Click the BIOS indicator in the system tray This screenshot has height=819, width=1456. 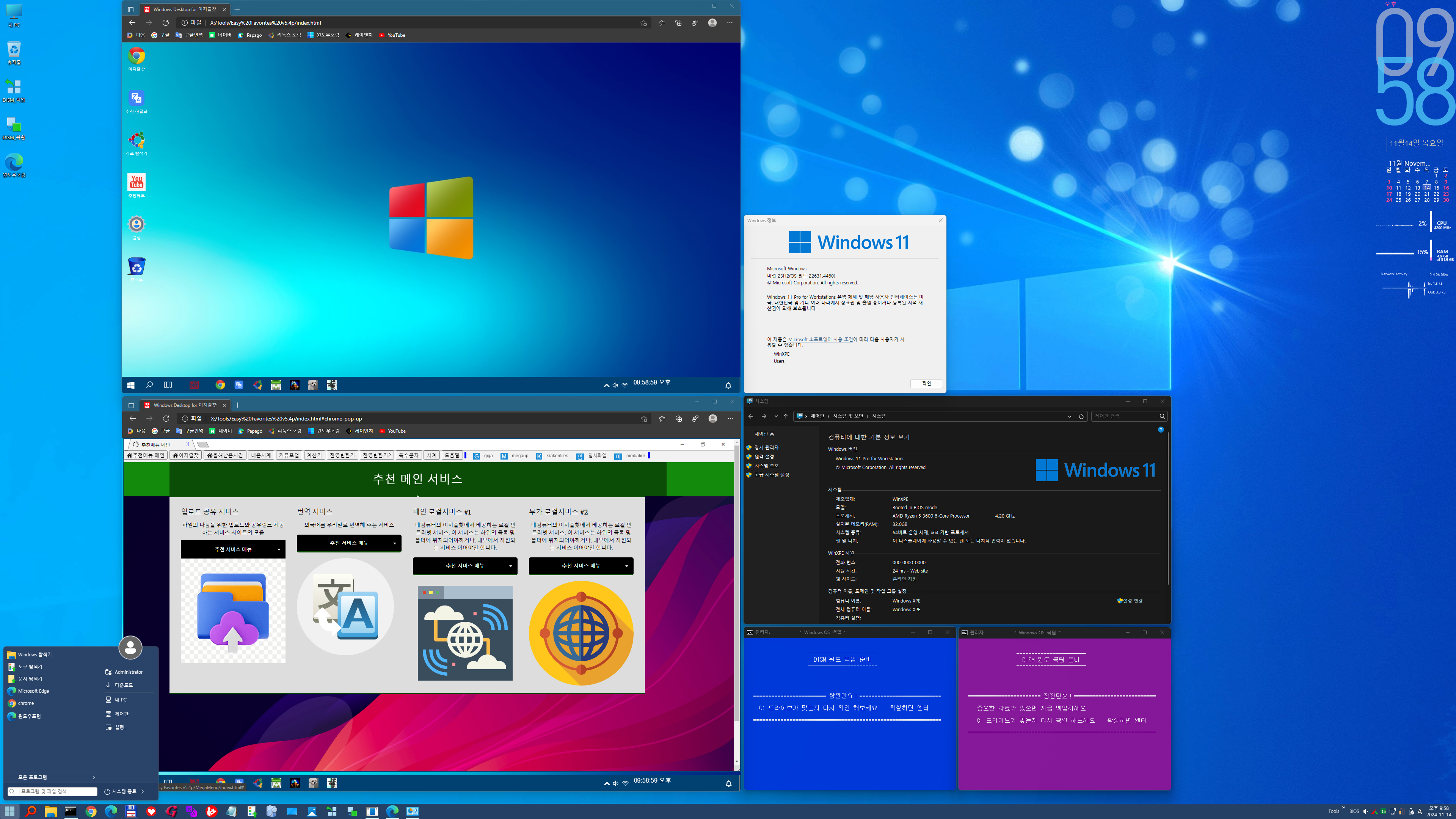pos(1354,811)
